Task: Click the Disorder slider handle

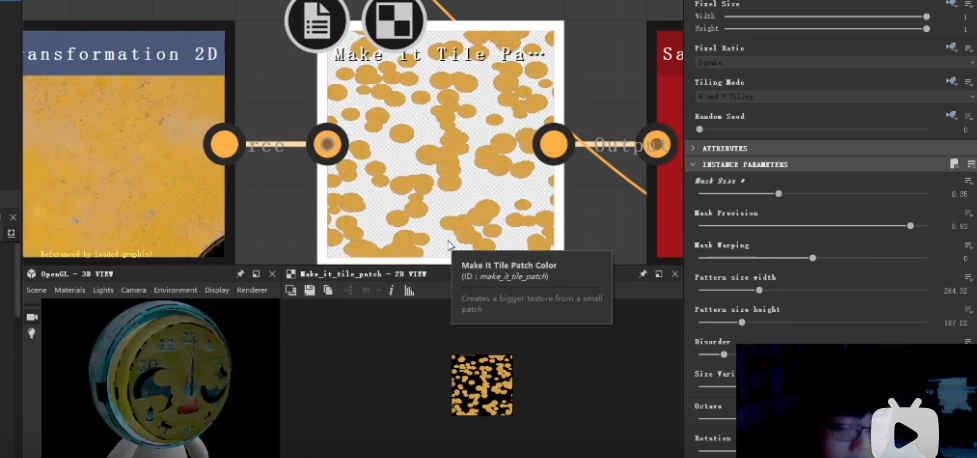Action: 723,355
